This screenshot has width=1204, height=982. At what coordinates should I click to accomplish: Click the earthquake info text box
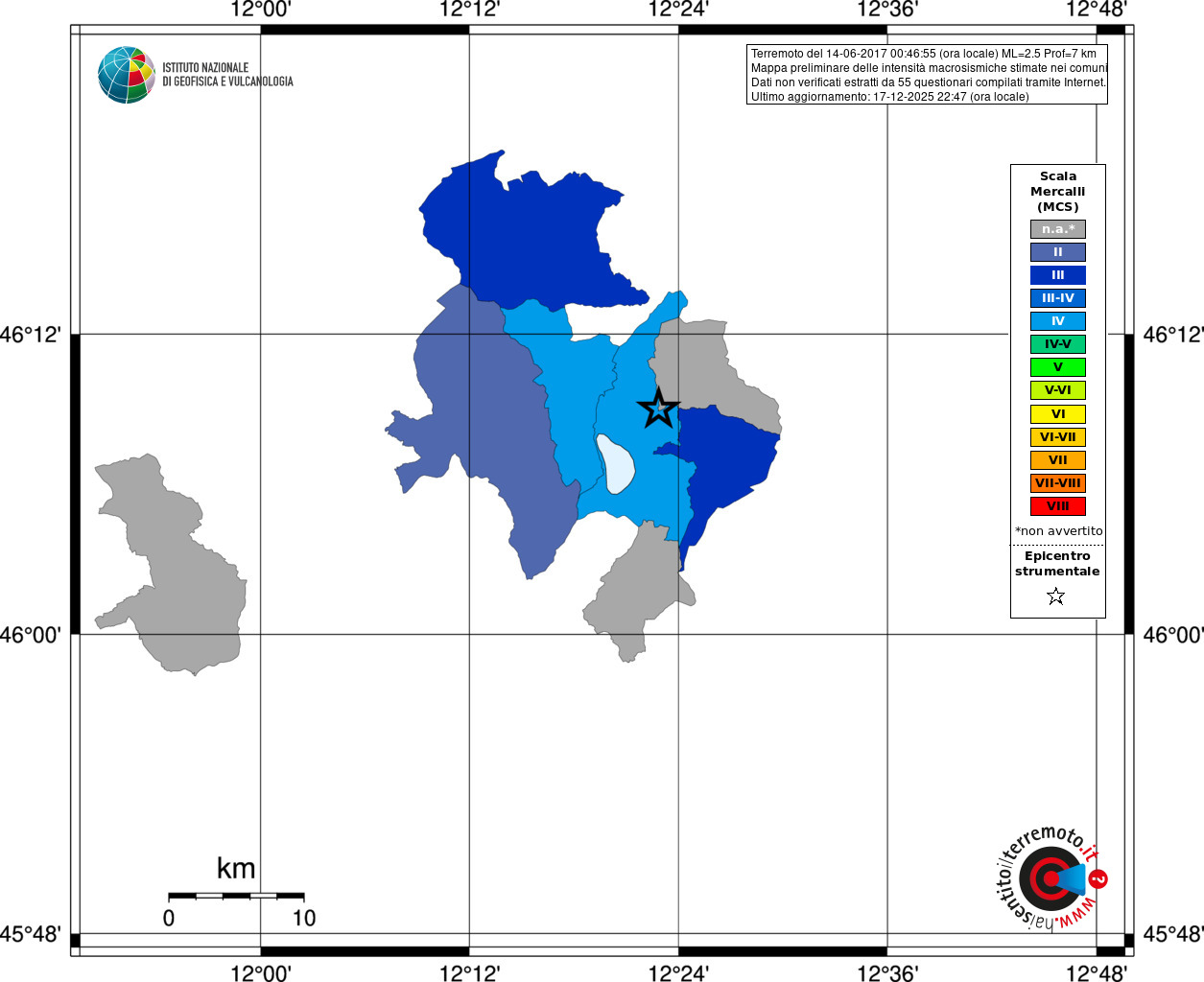[927, 75]
